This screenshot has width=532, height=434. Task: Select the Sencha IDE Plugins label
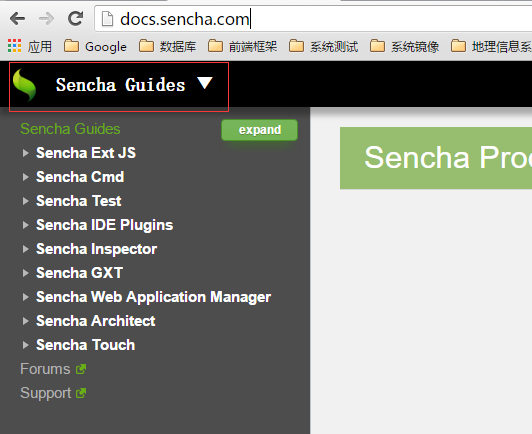[104, 225]
